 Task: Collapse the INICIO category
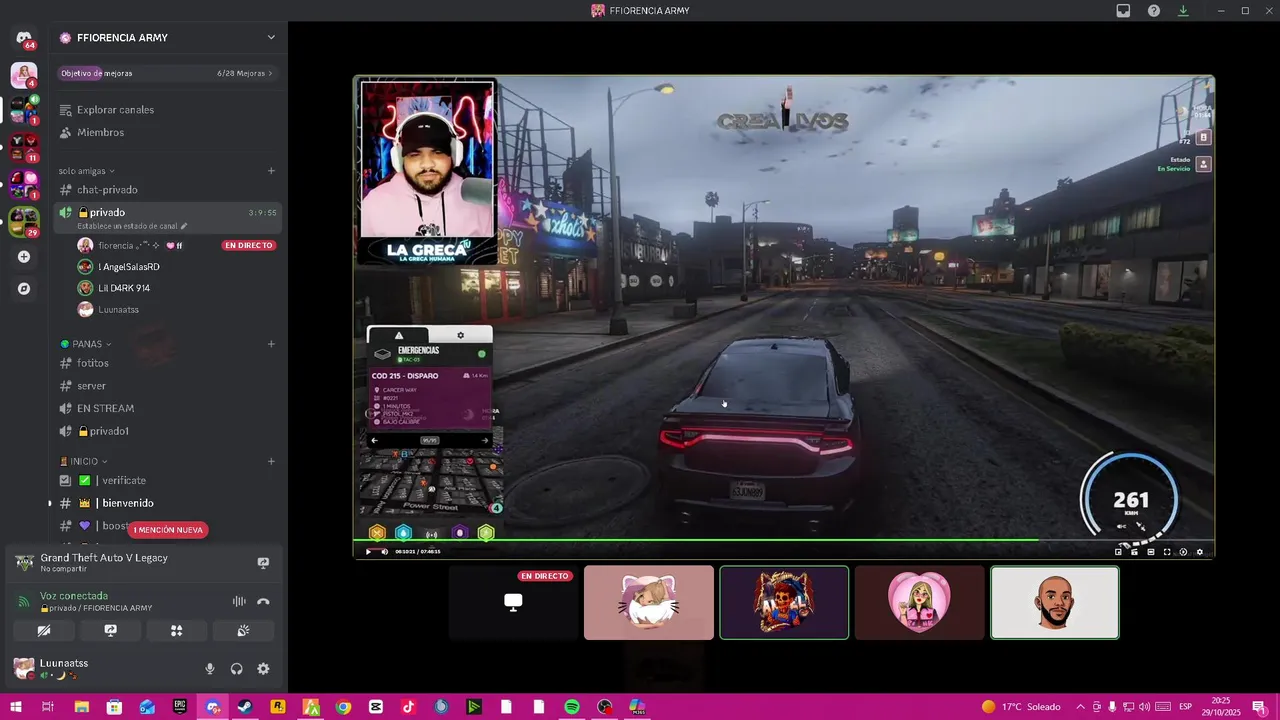84,462
